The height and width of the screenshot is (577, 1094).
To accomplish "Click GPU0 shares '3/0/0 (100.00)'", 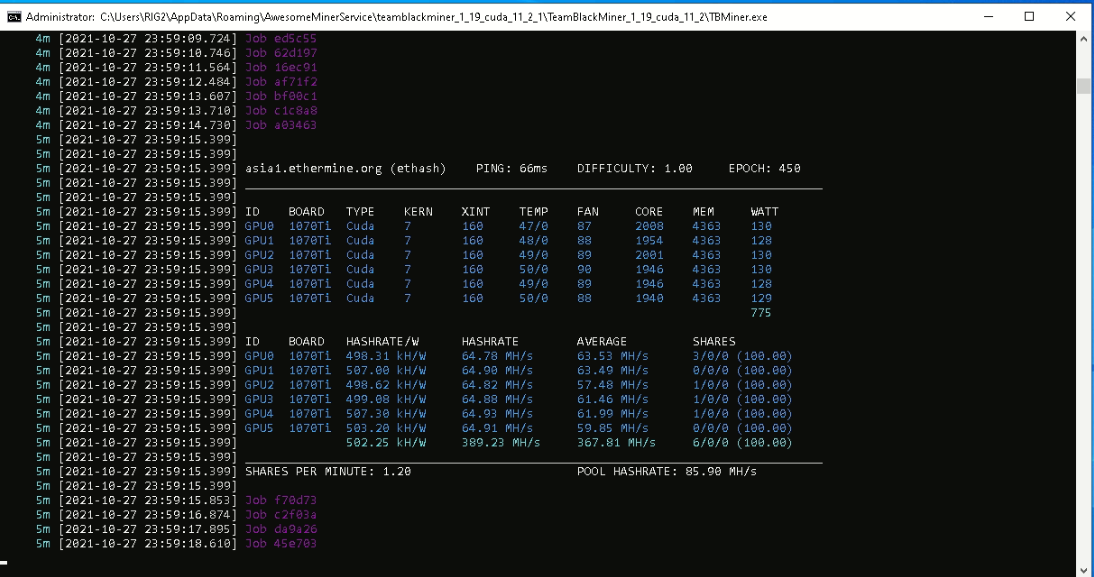I will (x=742, y=356).
